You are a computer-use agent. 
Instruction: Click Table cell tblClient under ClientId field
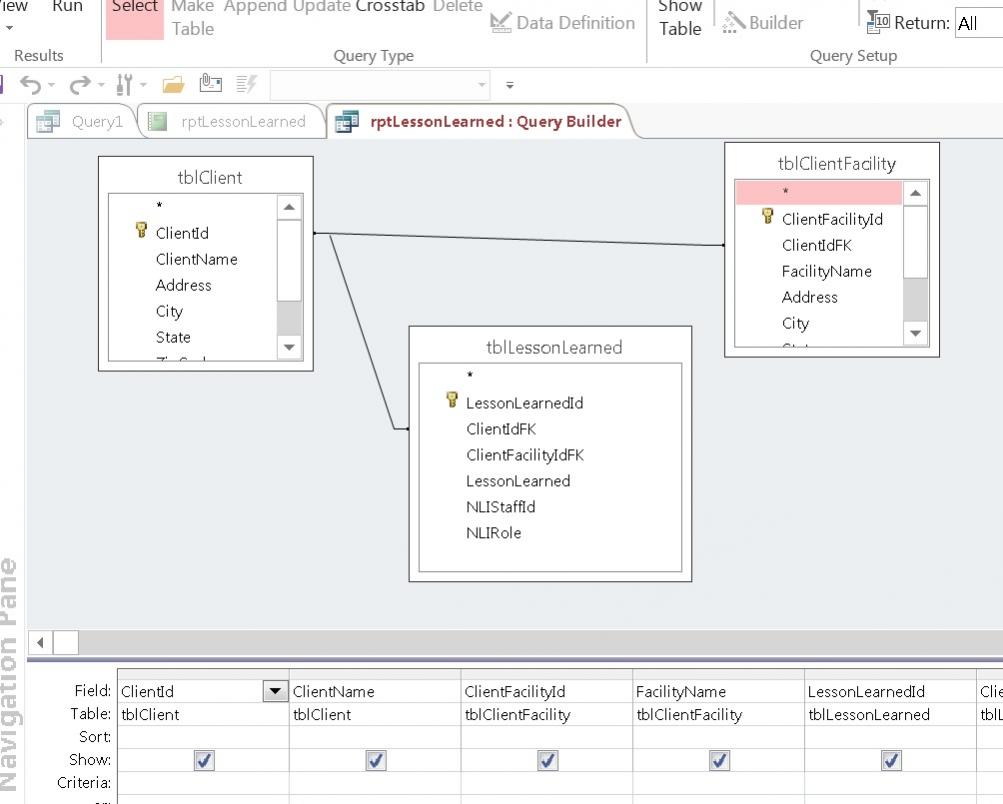(203, 714)
